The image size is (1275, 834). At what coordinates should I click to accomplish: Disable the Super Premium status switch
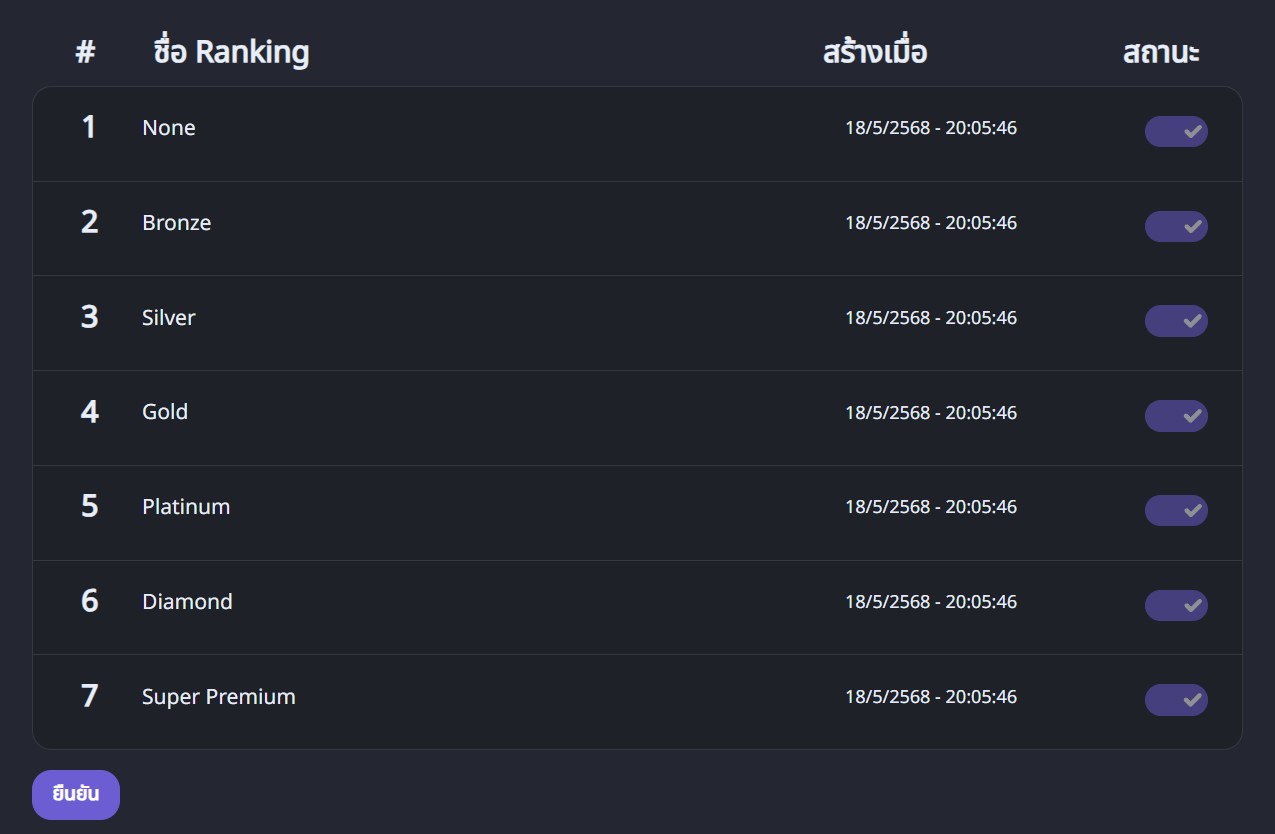1176,700
